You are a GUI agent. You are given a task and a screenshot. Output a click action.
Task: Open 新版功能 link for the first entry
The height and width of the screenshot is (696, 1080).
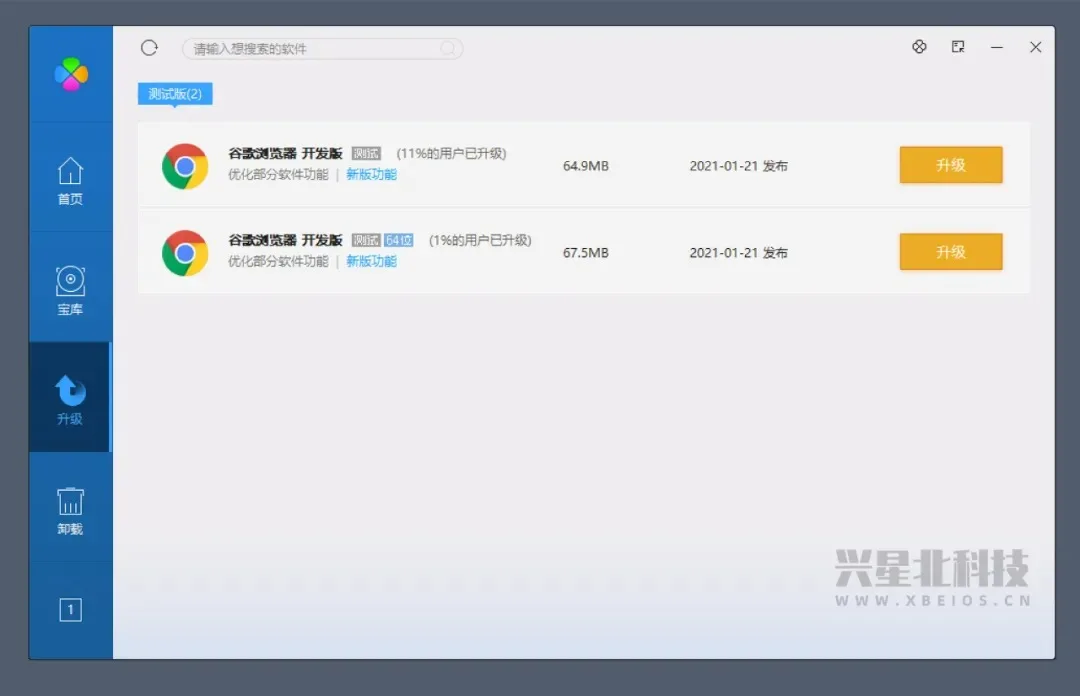pyautogui.click(x=371, y=174)
